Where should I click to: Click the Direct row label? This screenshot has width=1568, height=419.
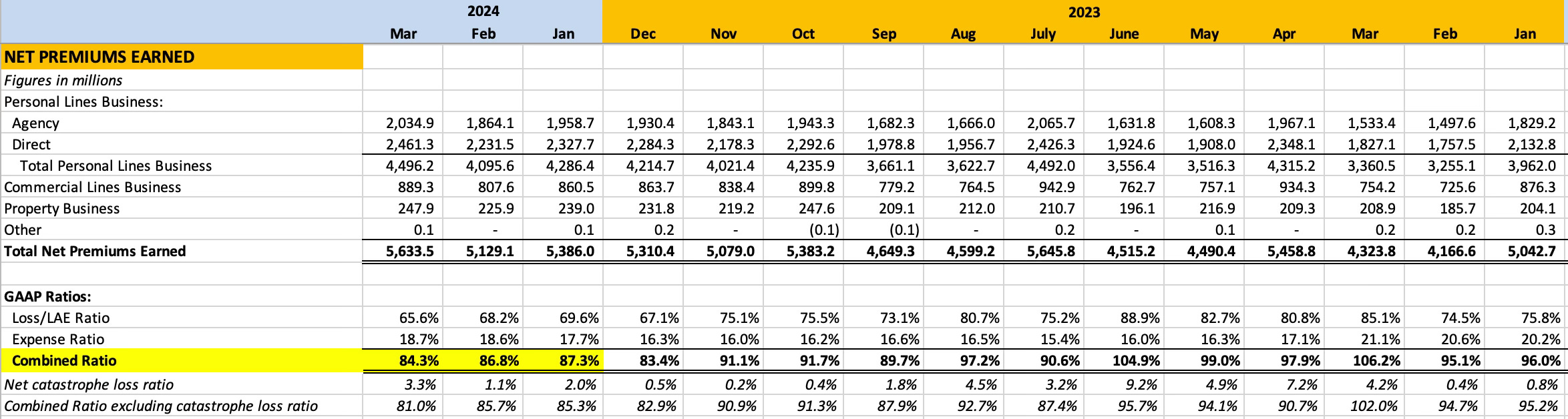pyautogui.click(x=31, y=144)
